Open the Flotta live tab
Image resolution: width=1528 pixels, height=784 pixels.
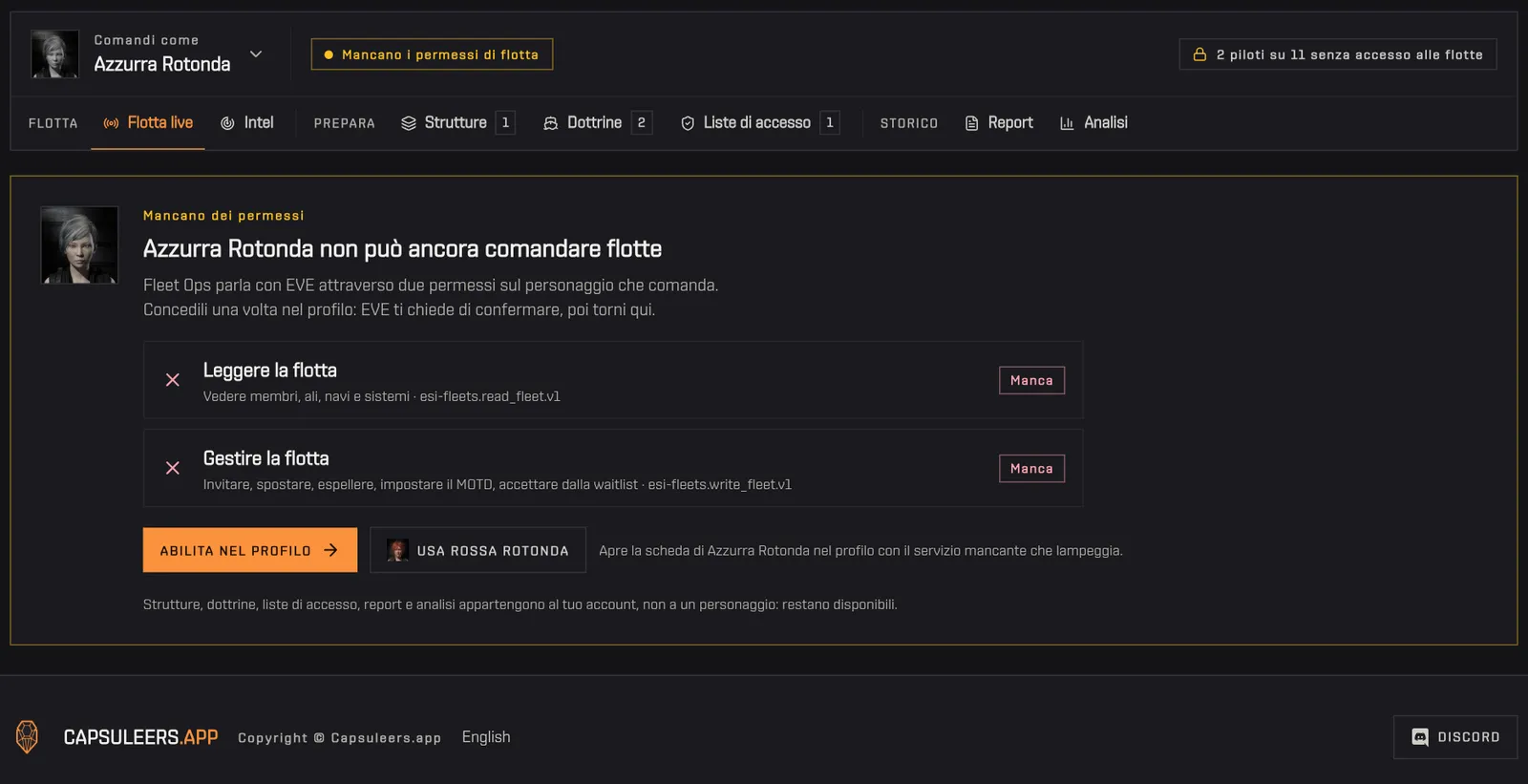pos(148,123)
